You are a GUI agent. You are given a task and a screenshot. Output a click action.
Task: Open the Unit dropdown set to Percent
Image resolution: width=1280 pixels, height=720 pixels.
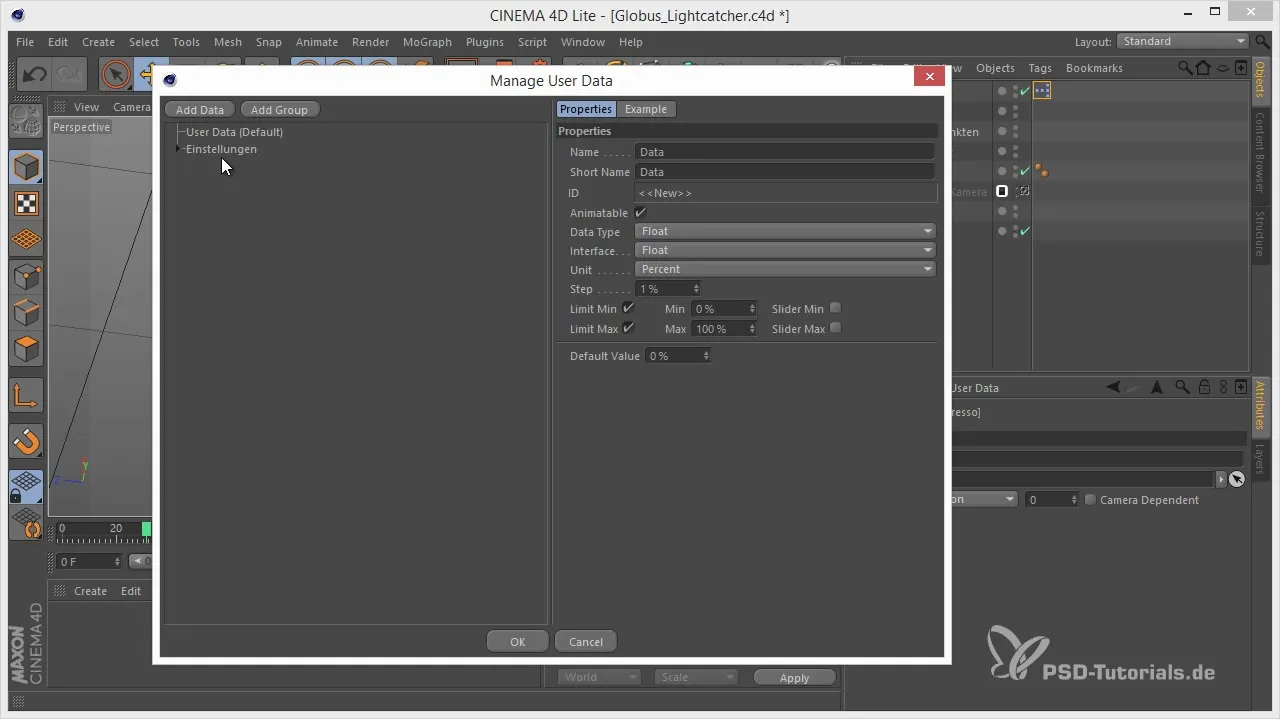tap(785, 269)
